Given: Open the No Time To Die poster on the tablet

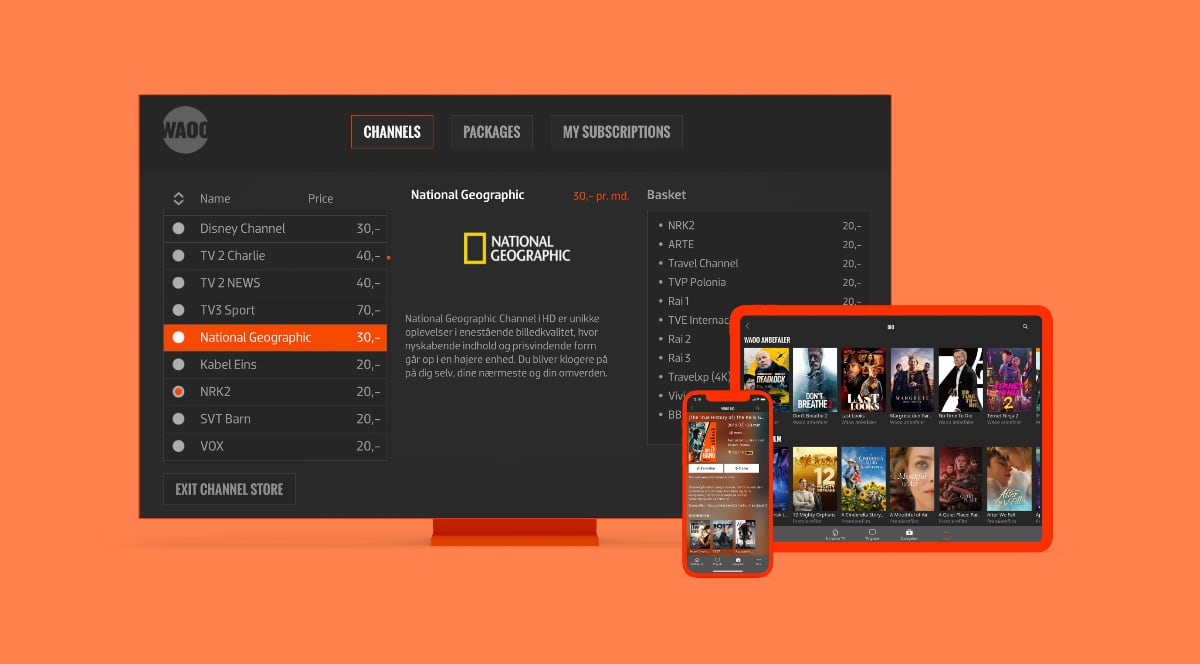Looking at the screenshot, I should pyautogui.click(x=960, y=380).
